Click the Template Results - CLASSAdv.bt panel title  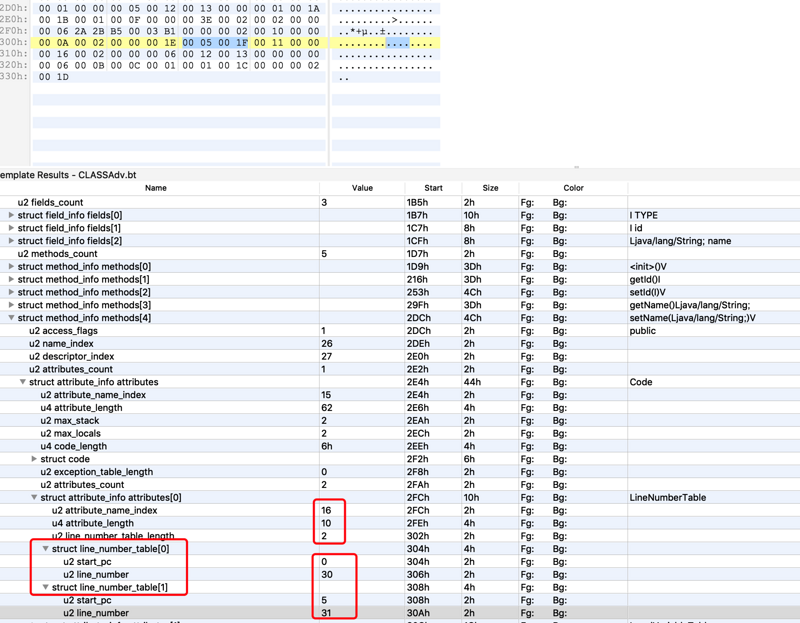pyautogui.click(x=68, y=175)
